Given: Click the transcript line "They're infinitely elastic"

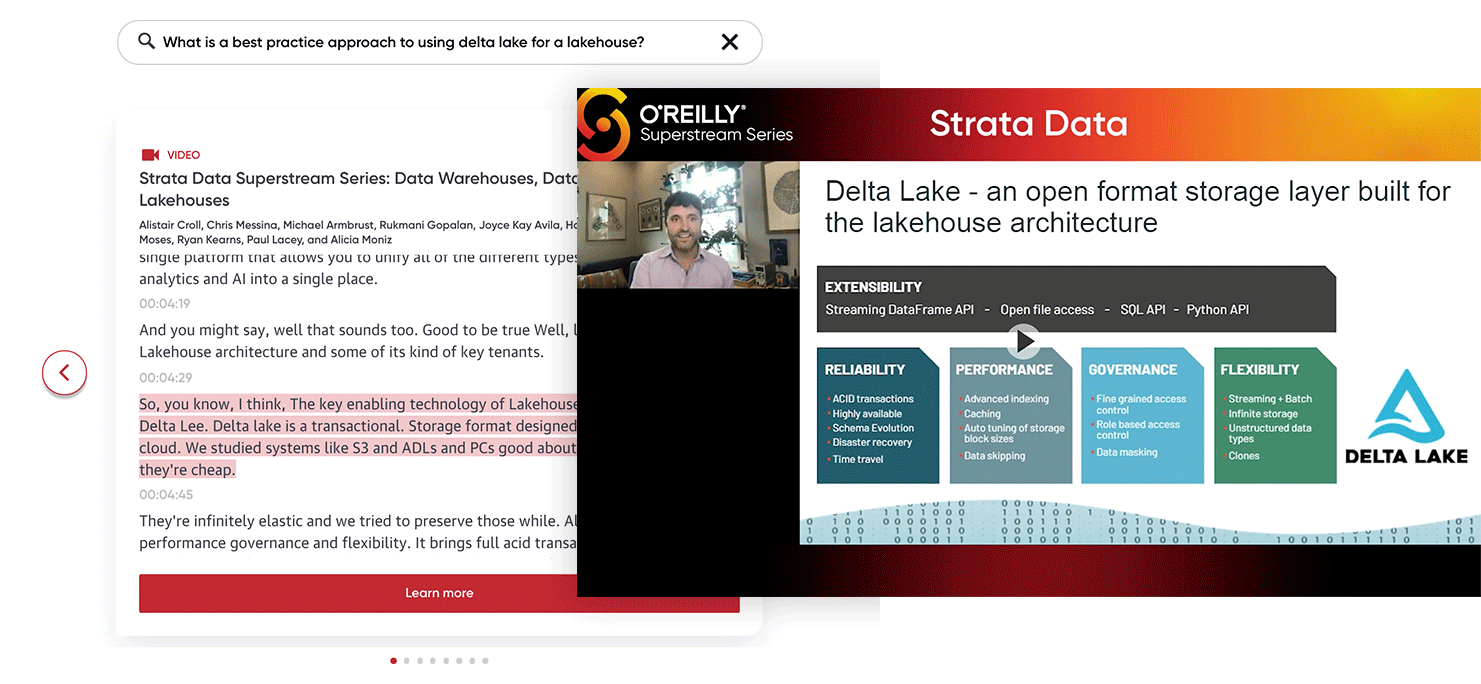Looking at the screenshot, I should pos(358,532).
